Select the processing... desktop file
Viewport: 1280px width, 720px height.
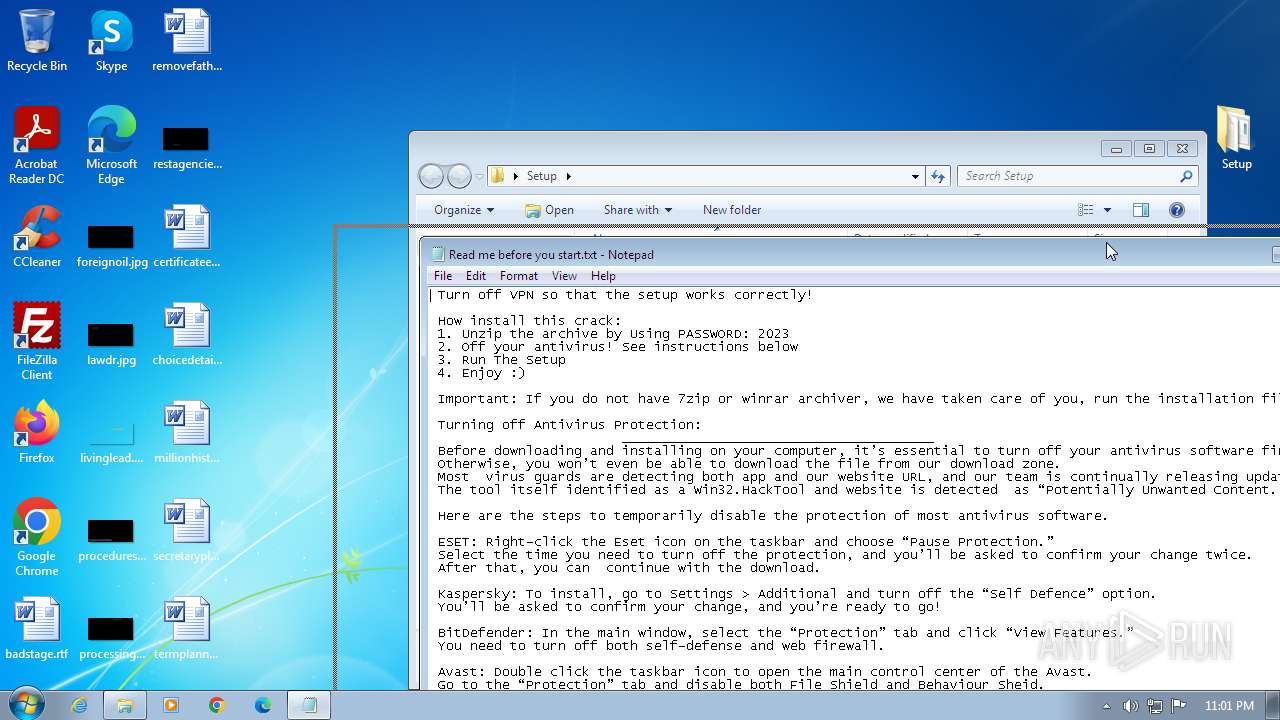tap(111, 637)
